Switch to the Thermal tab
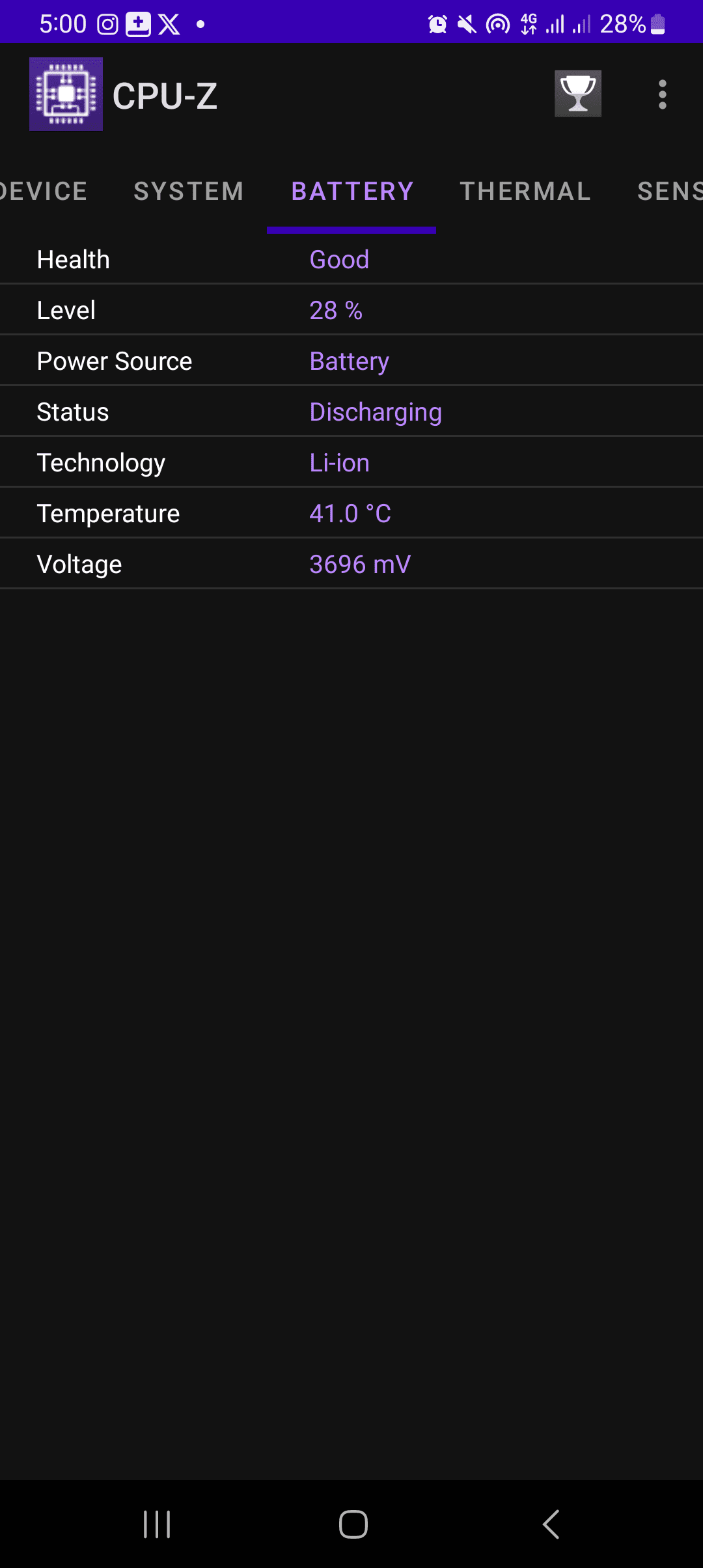703x1568 pixels. [x=525, y=191]
